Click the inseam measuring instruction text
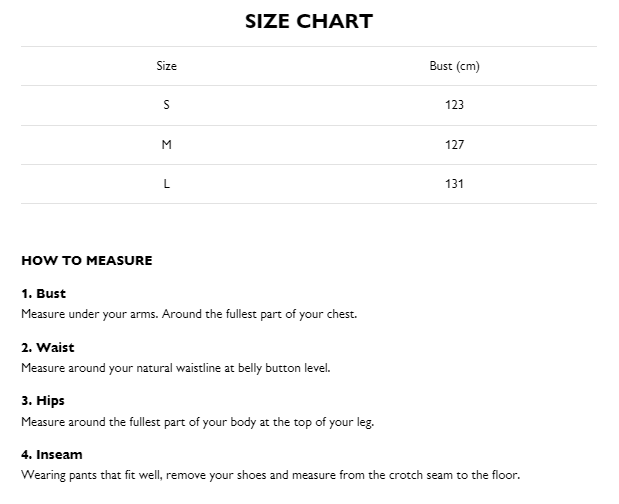The image size is (619, 504). pos(270,475)
